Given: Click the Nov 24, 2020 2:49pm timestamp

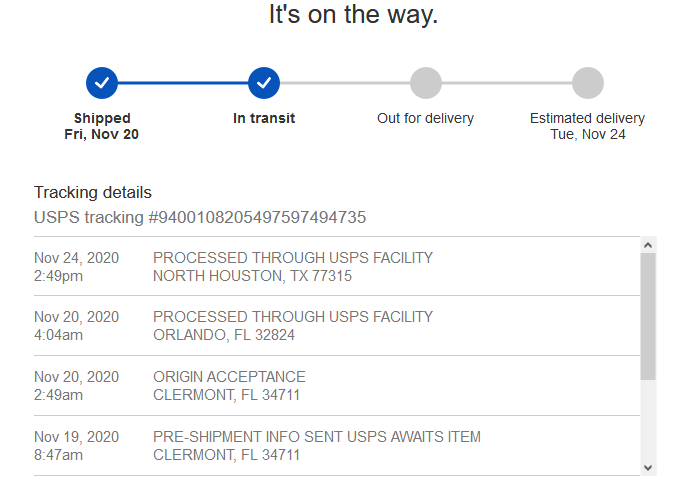Looking at the screenshot, I should [77, 267].
